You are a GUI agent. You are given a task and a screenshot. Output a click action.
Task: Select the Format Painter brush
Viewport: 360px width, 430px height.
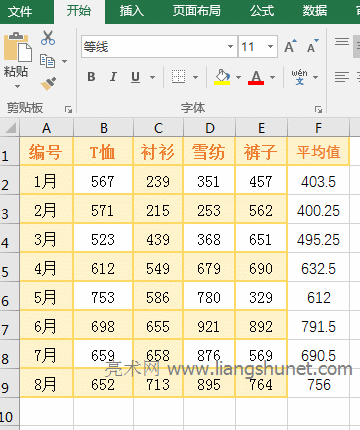click(48, 84)
